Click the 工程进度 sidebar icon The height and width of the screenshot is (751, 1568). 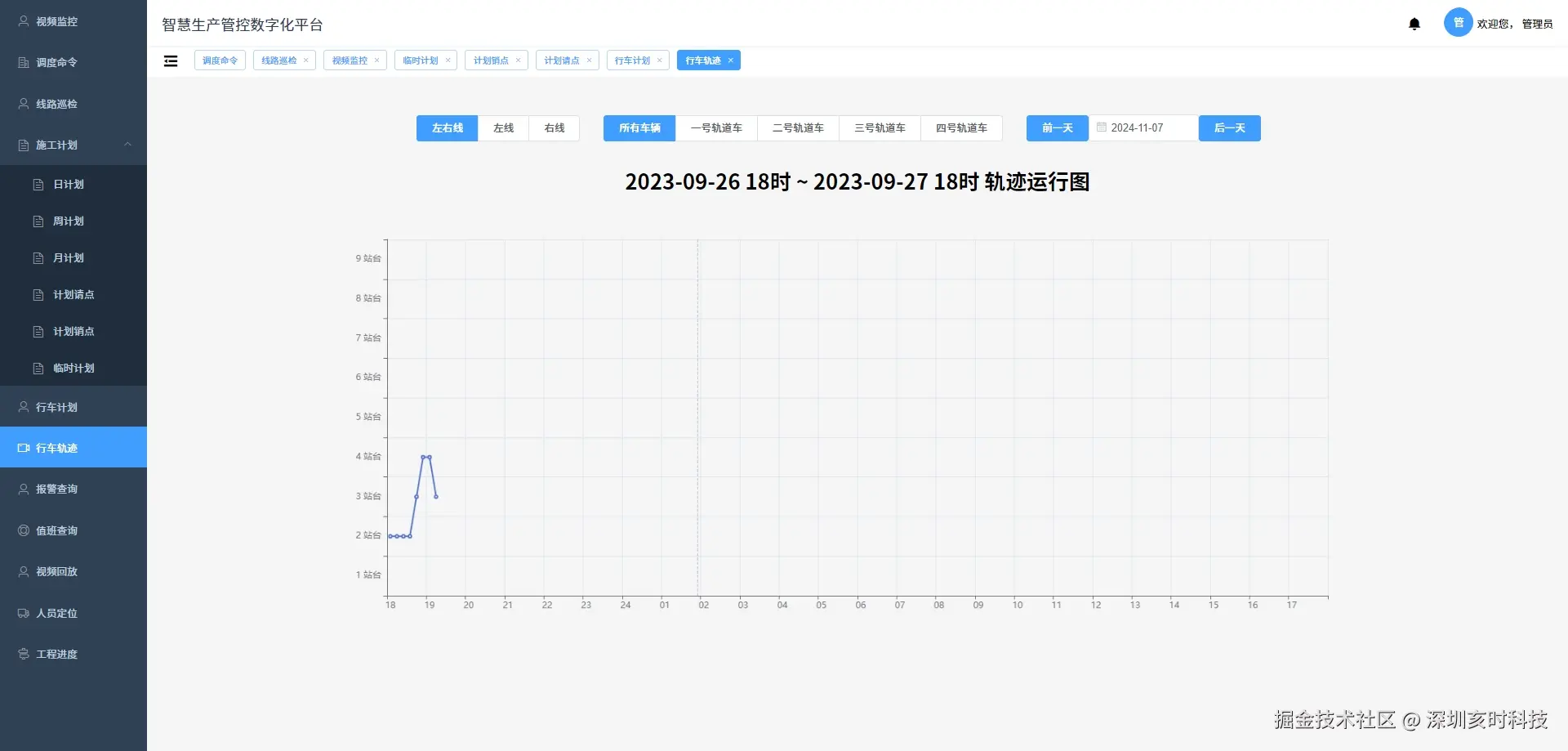pyautogui.click(x=24, y=654)
